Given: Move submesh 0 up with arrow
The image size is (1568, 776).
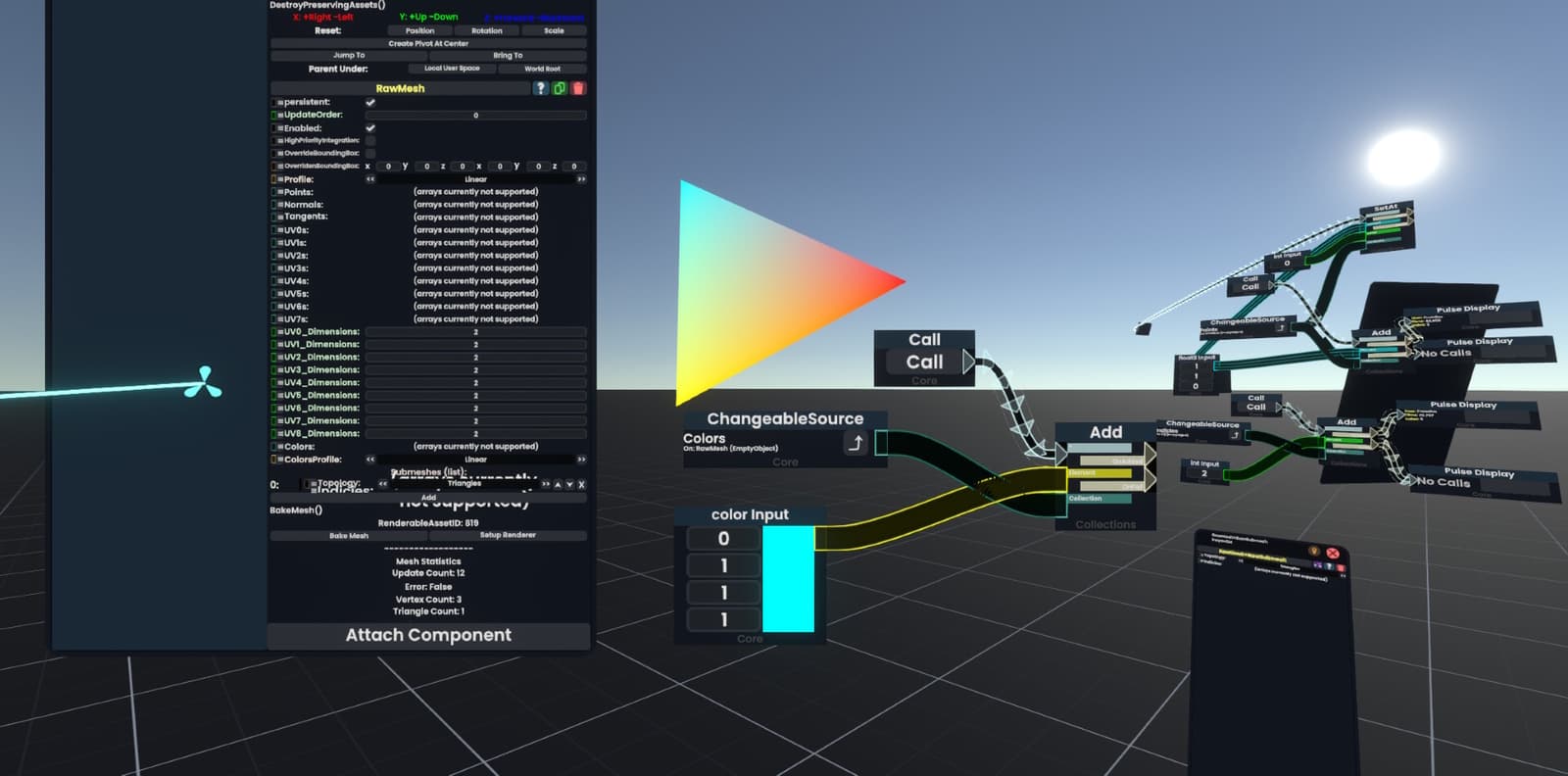Looking at the screenshot, I should coord(558,484).
